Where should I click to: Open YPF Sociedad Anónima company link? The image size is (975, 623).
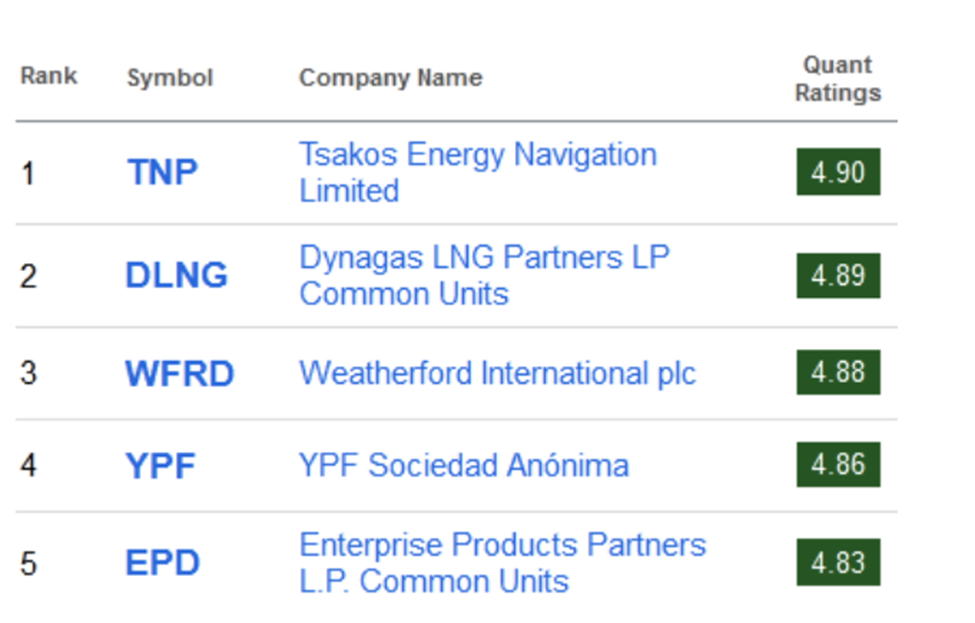(x=464, y=466)
